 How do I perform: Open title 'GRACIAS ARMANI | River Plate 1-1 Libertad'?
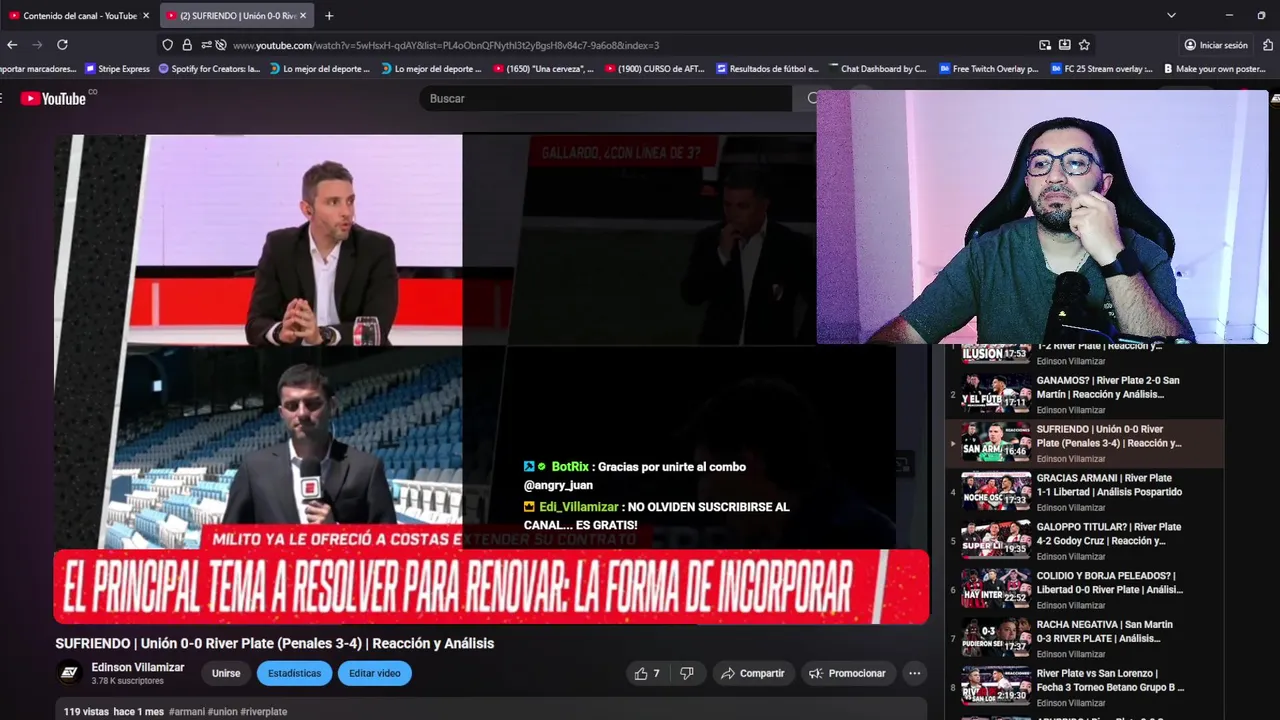point(1109,484)
